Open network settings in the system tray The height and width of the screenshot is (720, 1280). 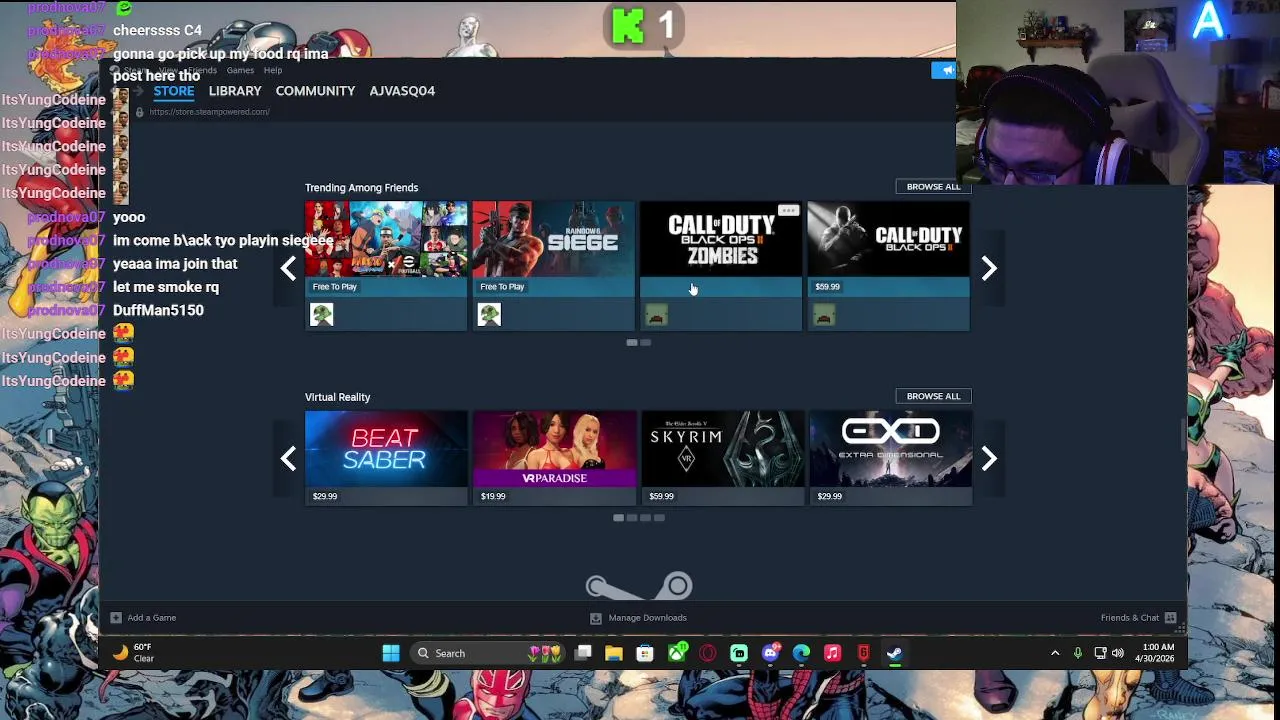coord(1100,653)
